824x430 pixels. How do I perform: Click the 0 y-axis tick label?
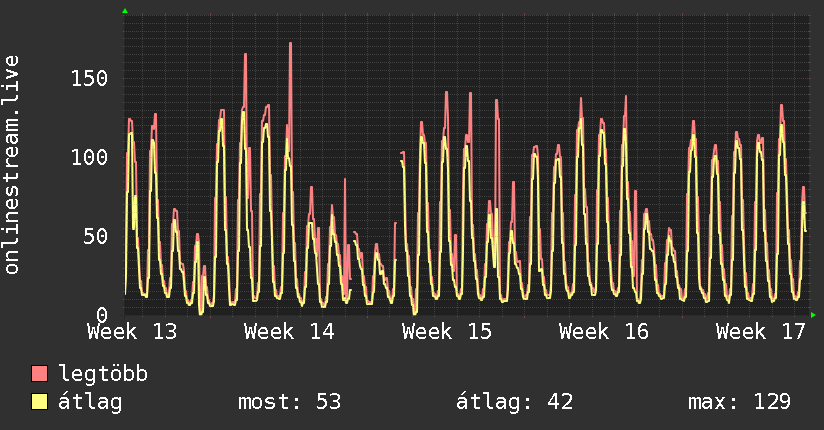point(102,315)
